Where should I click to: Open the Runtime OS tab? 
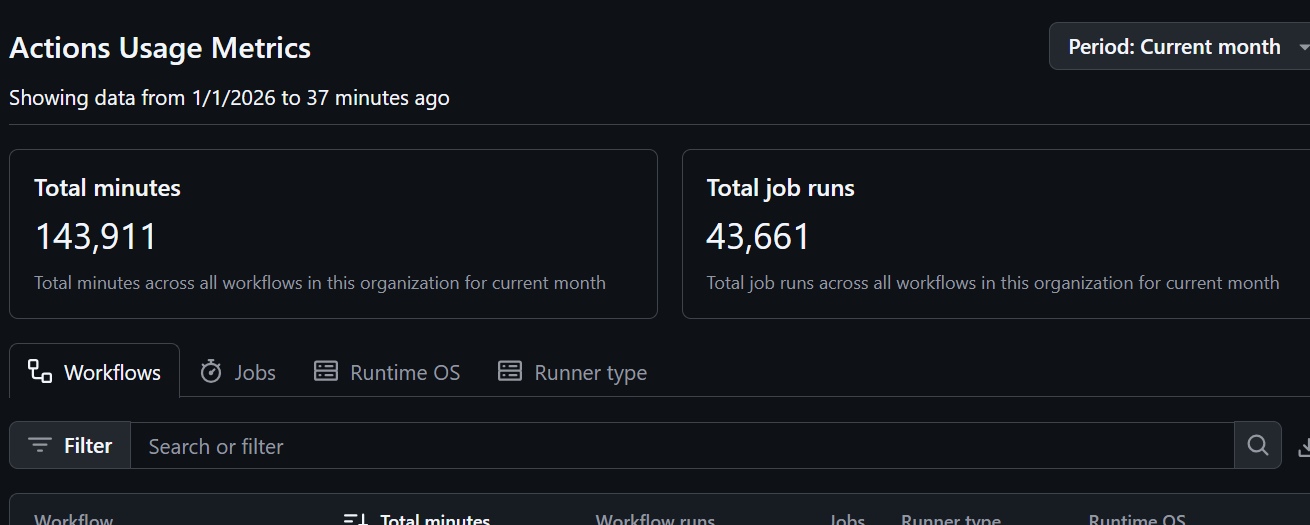click(x=405, y=373)
